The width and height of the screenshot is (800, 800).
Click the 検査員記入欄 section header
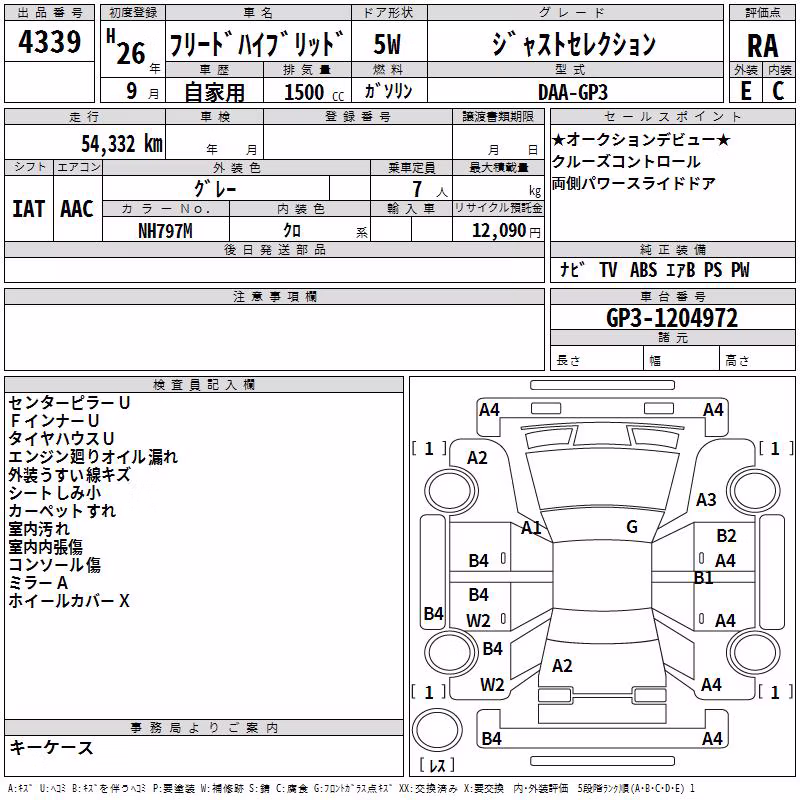tap(204, 385)
